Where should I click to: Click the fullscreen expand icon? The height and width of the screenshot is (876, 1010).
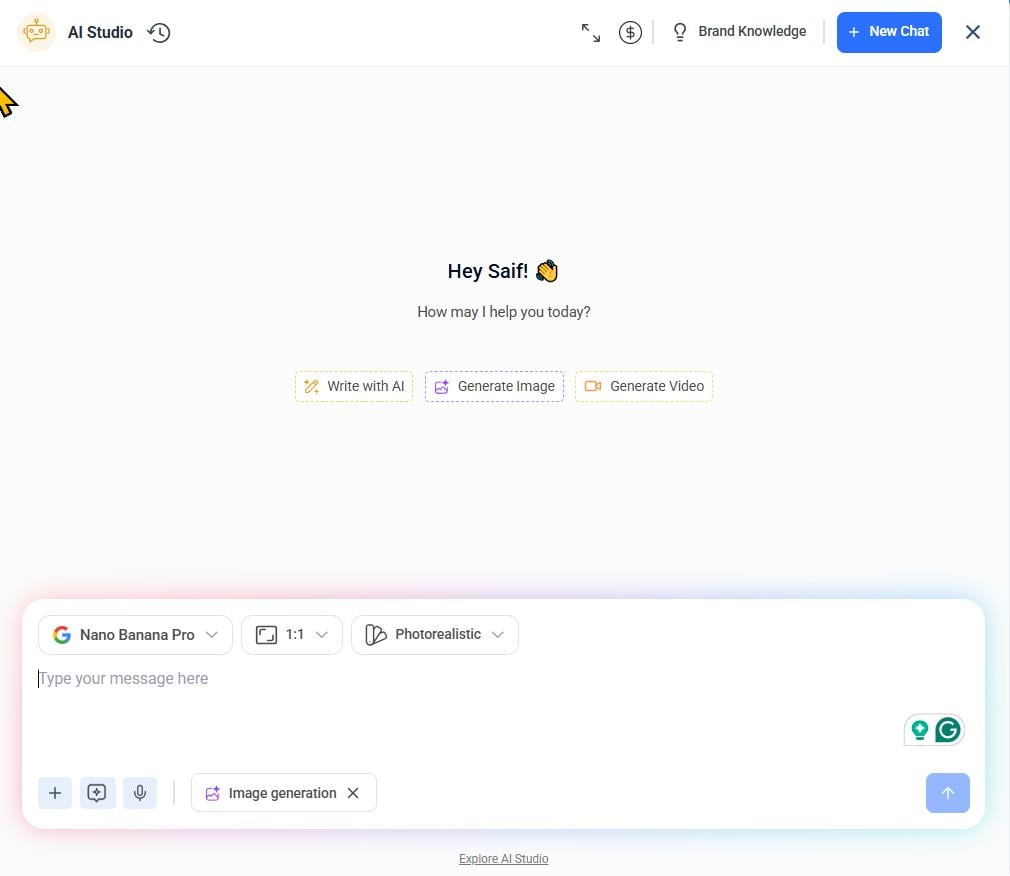(x=590, y=32)
